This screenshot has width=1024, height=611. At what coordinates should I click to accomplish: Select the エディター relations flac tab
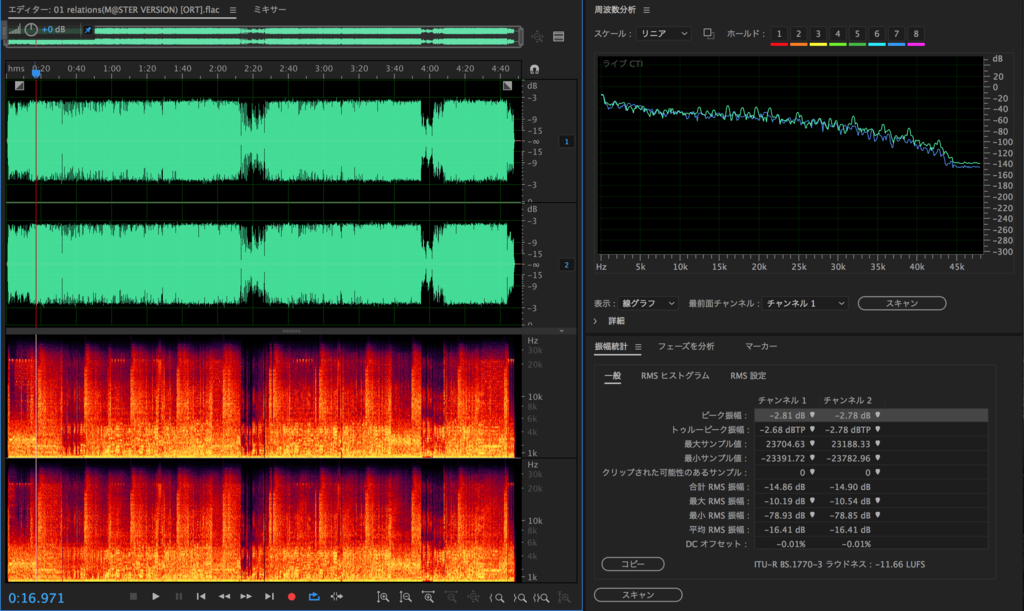tap(114, 10)
